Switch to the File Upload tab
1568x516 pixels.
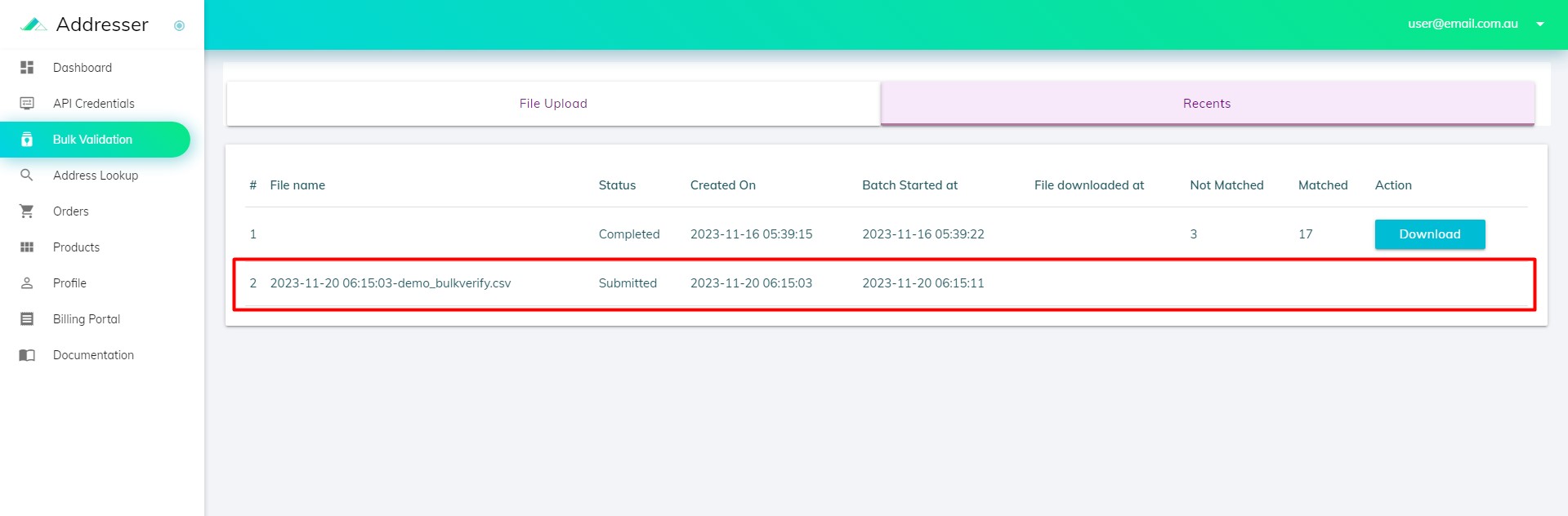tap(553, 104)
